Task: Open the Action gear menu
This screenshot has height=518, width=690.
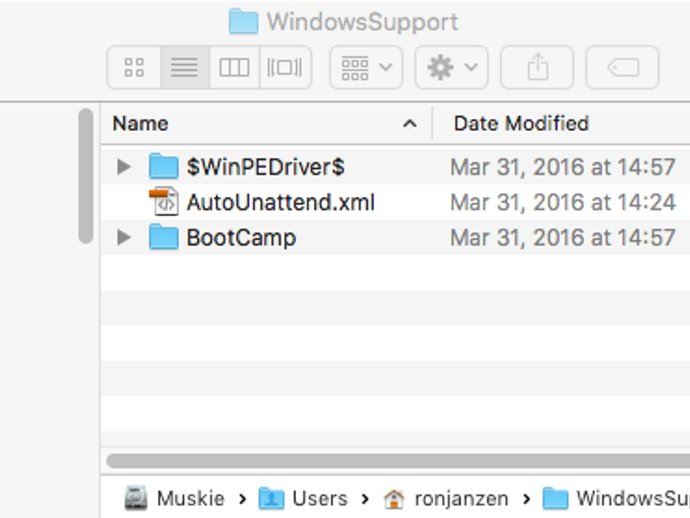Action: coord(451,68)
